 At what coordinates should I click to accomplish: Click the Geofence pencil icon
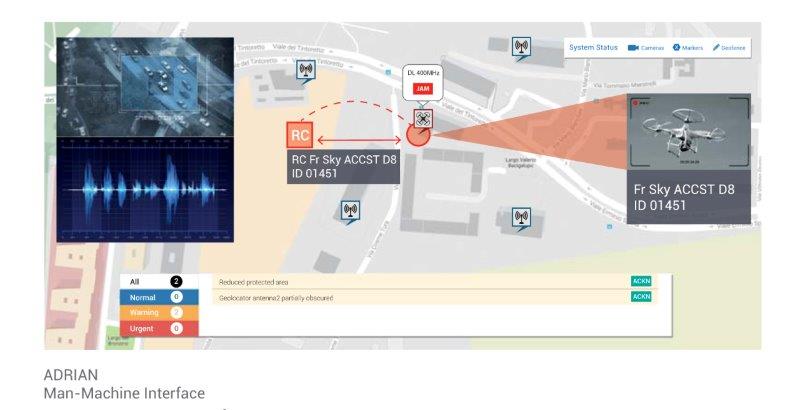(x=716, y=47)
